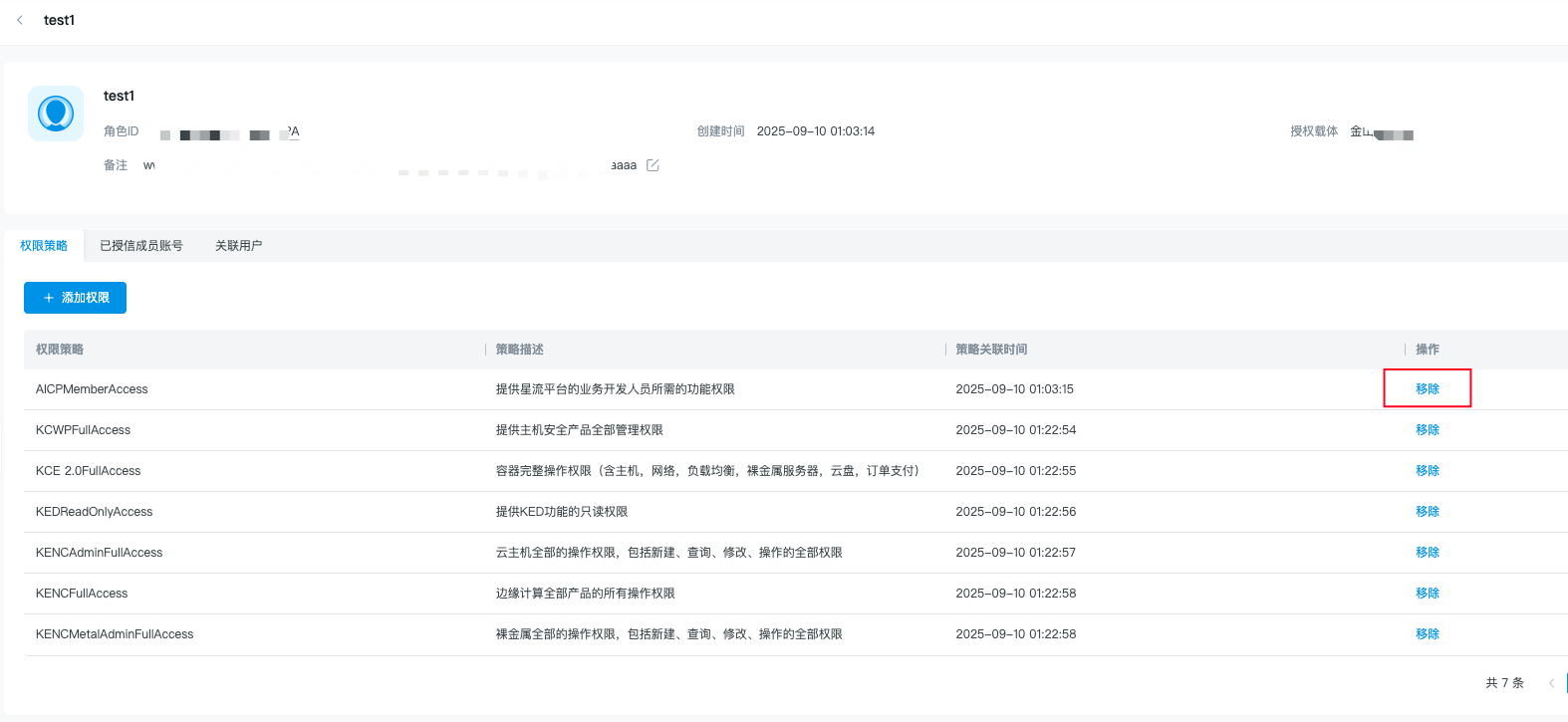Click the back arrow beside test1 title
Image resolution: width=1568 pixels, height=722 pixels.
point(20,20)
